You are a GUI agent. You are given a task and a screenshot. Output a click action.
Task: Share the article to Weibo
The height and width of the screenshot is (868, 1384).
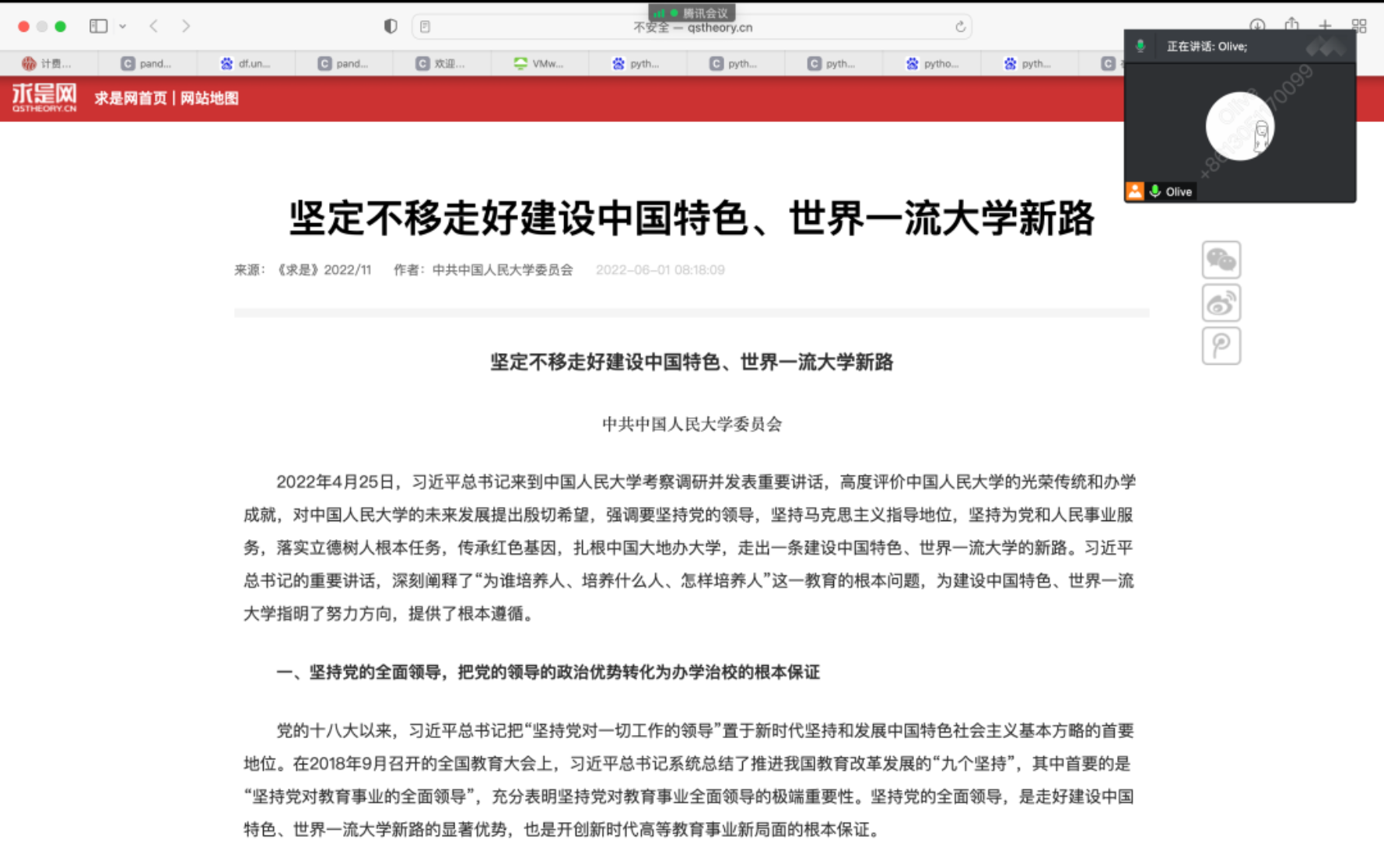(x=1221, y=303)
